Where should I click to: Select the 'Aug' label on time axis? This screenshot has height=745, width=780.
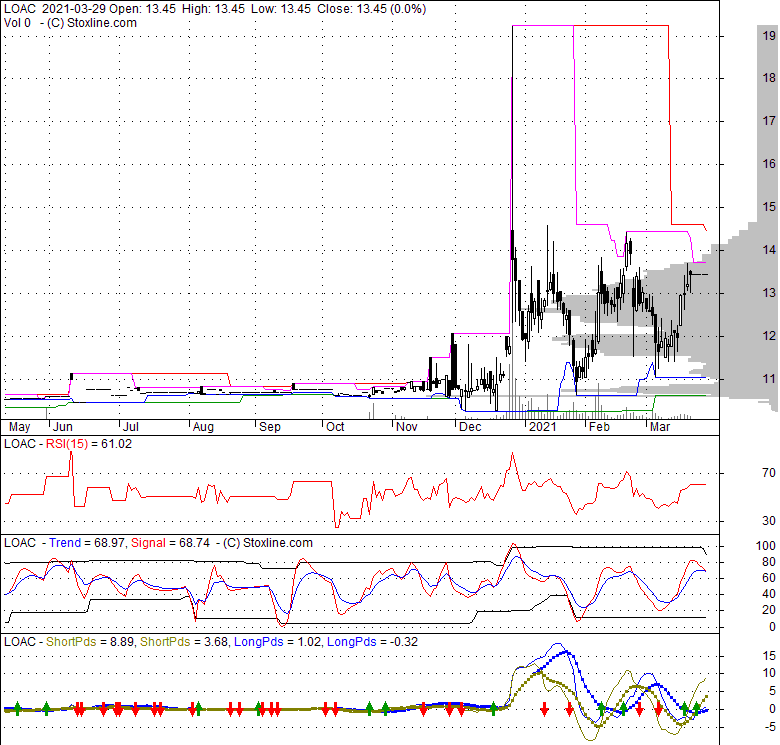pyautogui.click(x=203, y=427)
